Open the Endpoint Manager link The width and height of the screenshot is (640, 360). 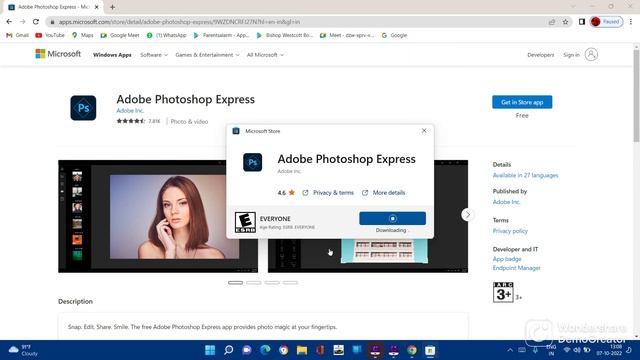[516, 268]
